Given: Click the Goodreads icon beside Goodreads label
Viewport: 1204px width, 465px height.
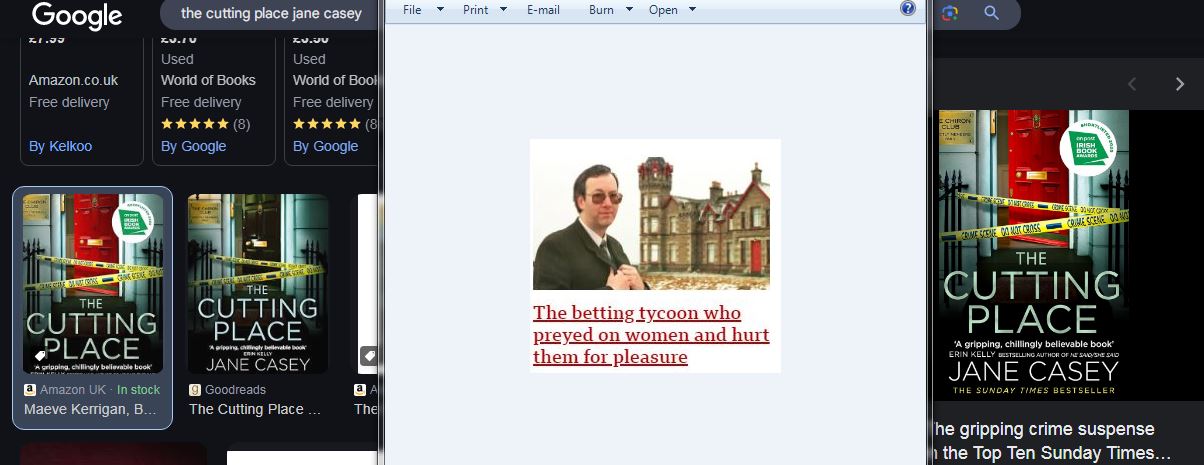Looking at the screenshot, I should pyautogui.click(x=195, y=390).
